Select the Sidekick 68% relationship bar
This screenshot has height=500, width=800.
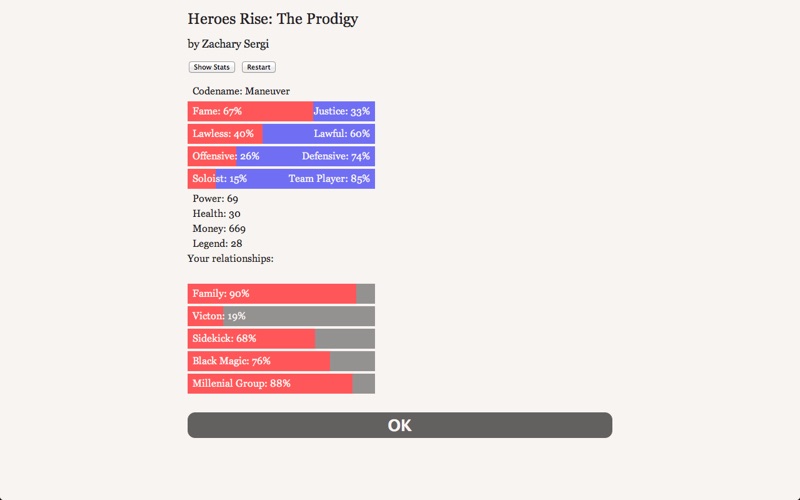pyautogui.click(x=250, y=339)
